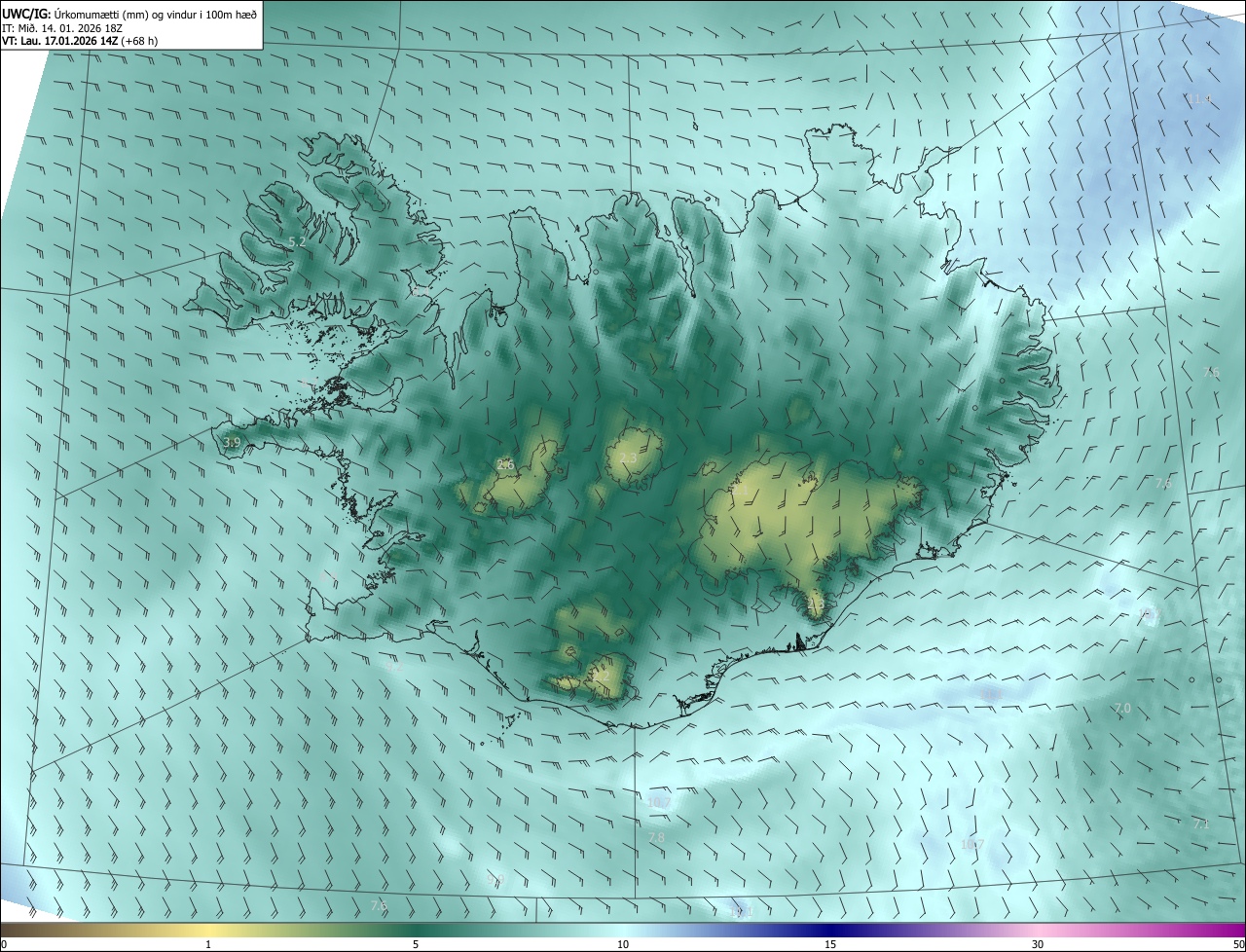Click the '2.6' value on the yellow glacier area
Viewport: 1246px width, 952px height.
tap(505, 464)
